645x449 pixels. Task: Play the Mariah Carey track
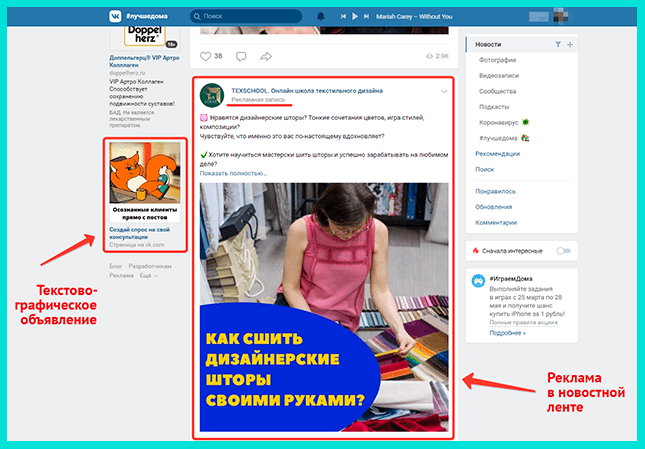(x=355, y=16)
